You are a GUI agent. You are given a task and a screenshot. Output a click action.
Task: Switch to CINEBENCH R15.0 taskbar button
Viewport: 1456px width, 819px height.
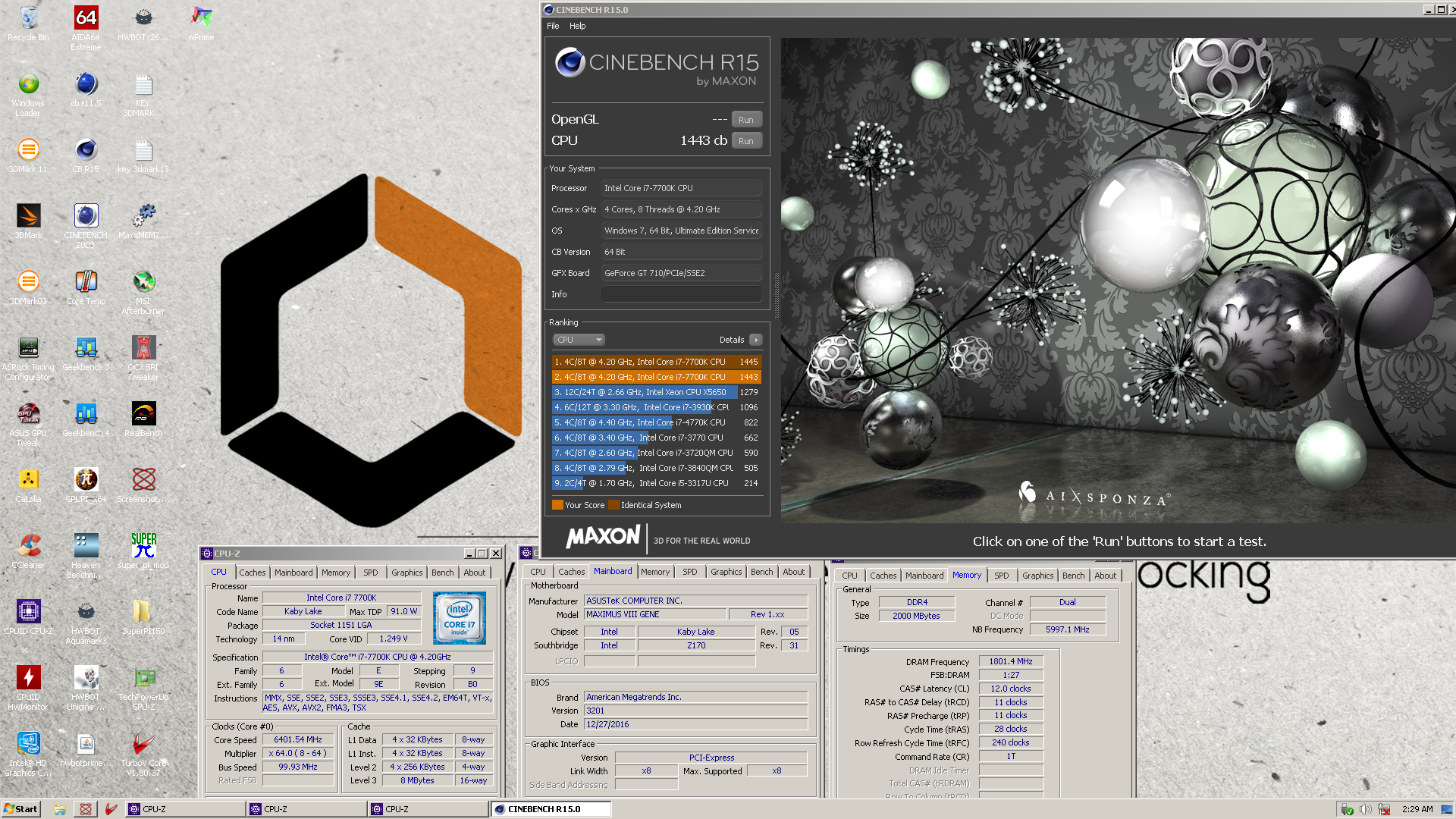(551, 809)
